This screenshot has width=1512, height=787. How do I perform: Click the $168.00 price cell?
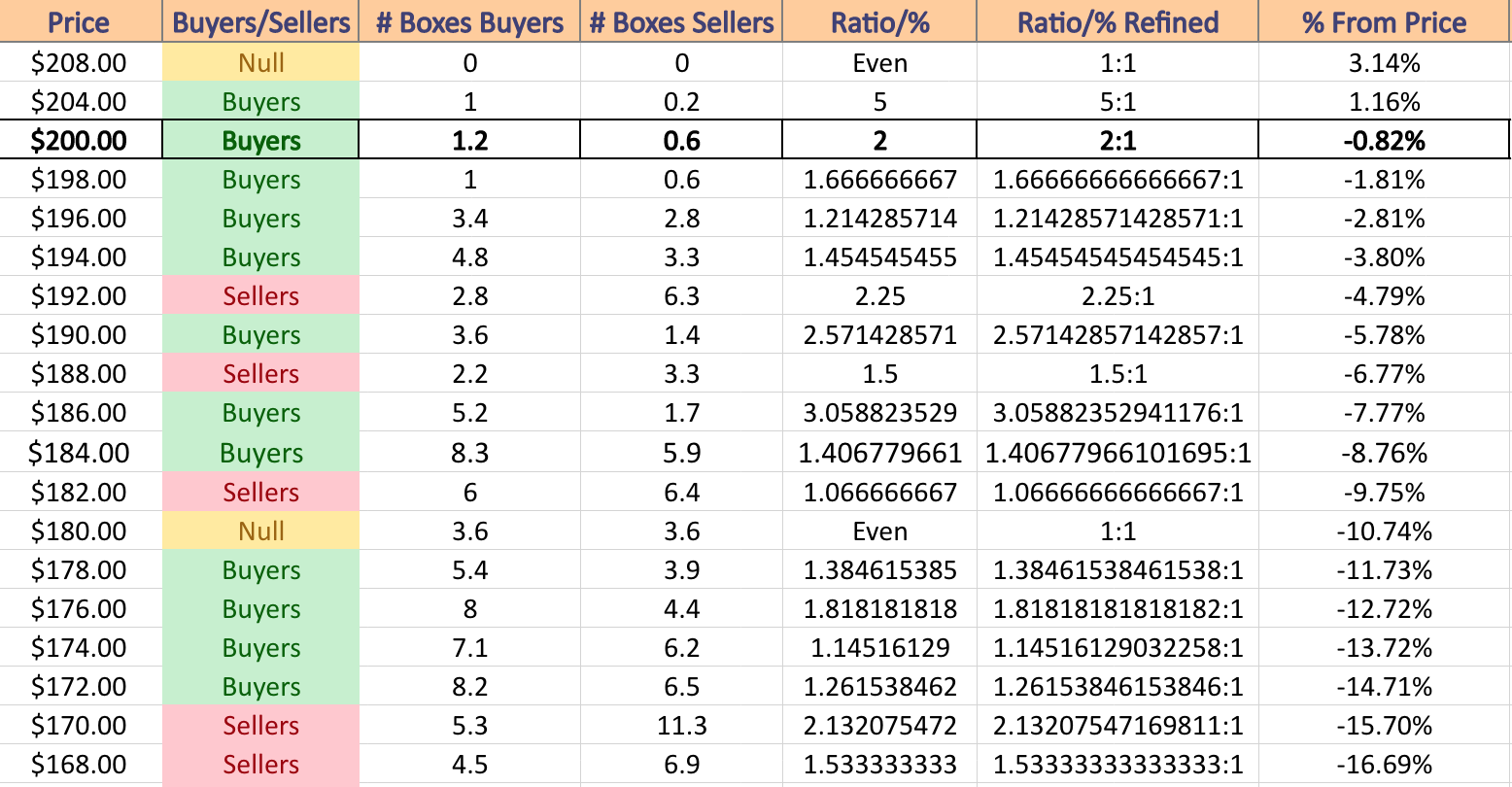click(x=80, y=765)
